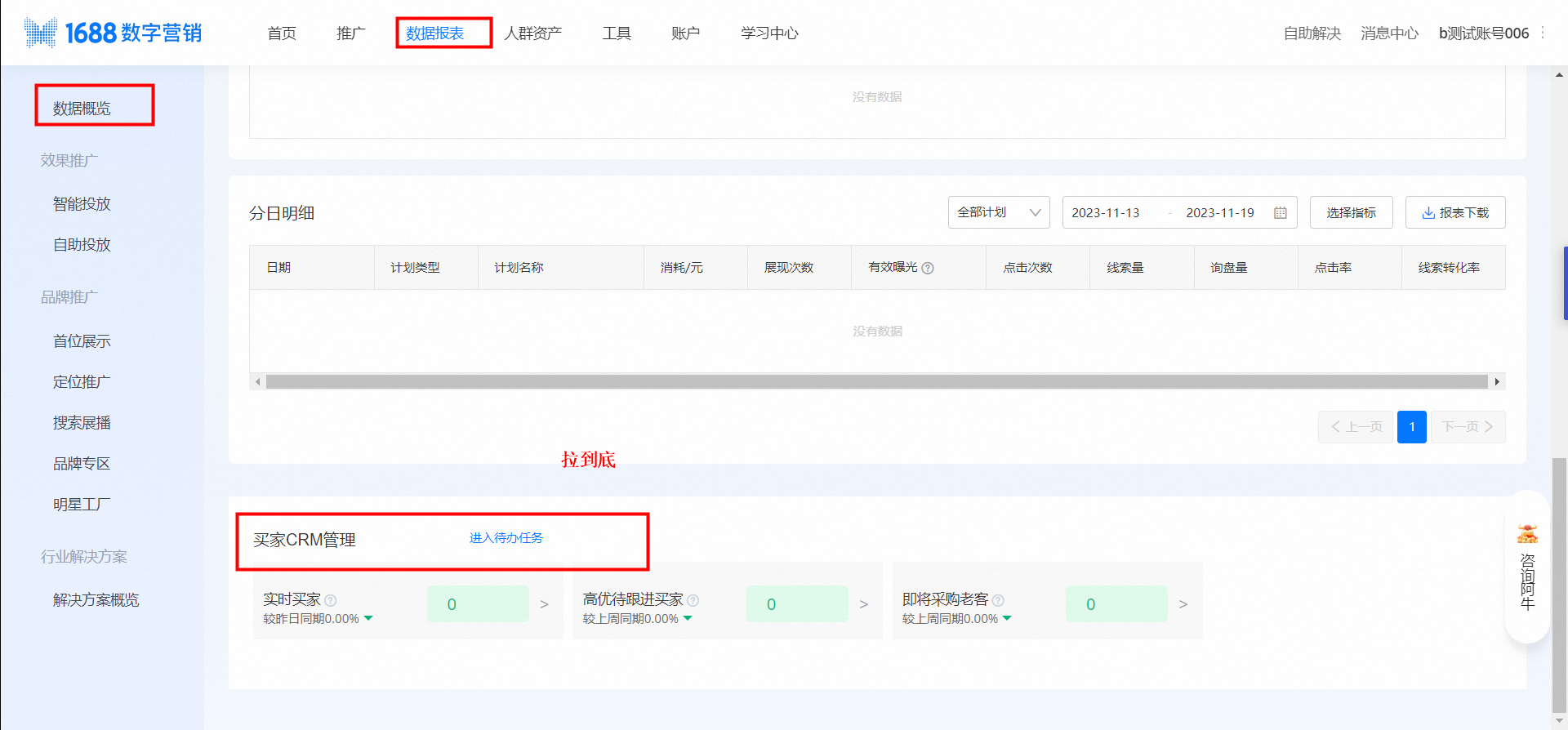This screenshot has height=730, width=1568.
Task: Click the 1688 数字营销 logo icon
Action: pos(41,33)
